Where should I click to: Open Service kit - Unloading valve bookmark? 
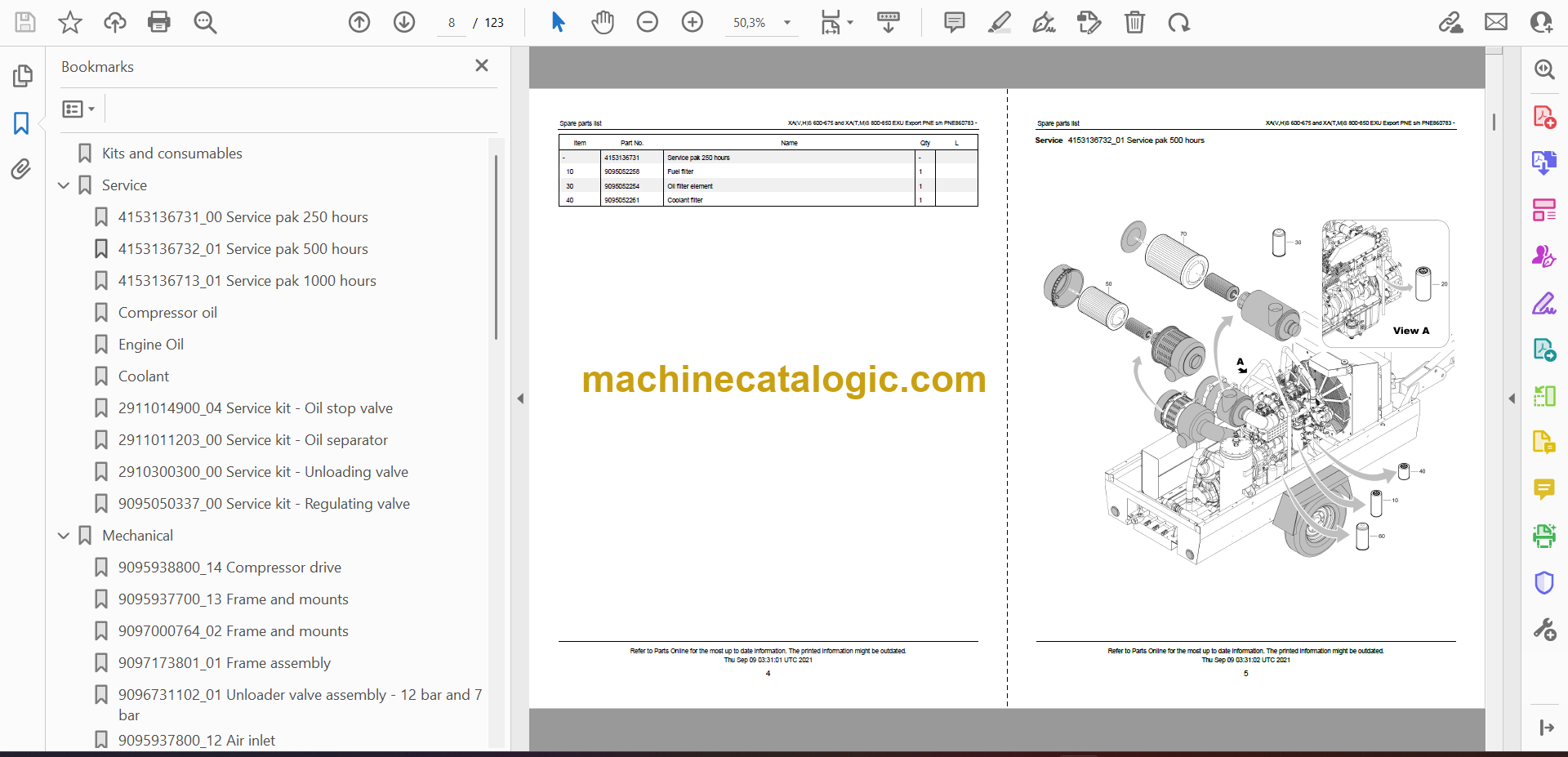click(263, 472)
